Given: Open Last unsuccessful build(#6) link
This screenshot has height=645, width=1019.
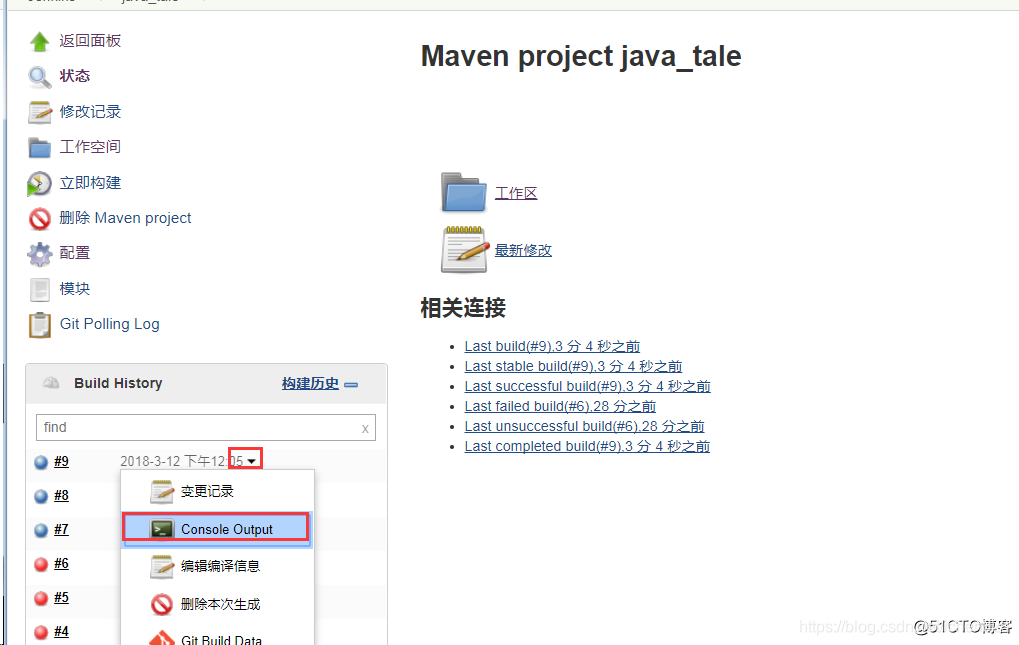Looking at the screenshot, I should click(584, 427).
